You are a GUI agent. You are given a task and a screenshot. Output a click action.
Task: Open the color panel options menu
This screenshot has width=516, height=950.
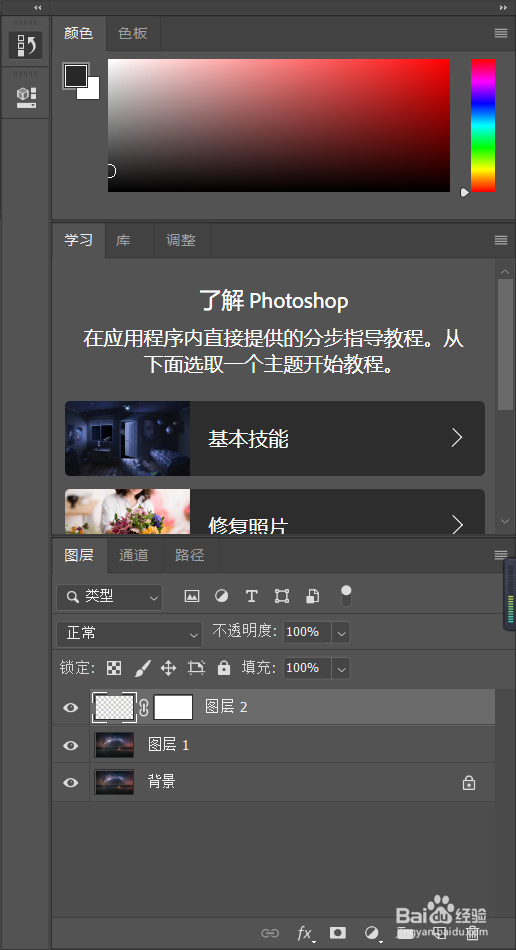[501, 33]
